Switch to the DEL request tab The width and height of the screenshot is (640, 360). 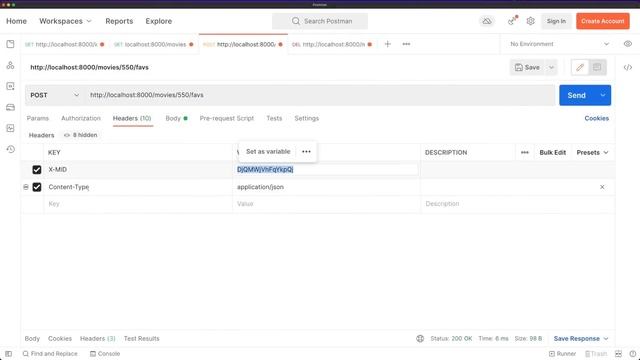point(331,44)
